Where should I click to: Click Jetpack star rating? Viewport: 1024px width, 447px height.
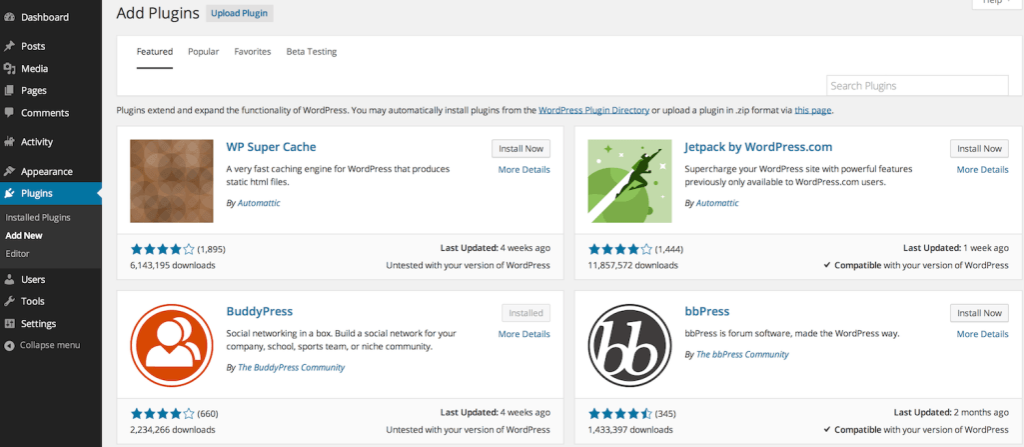pyautogui.click(x=620, y=249)
